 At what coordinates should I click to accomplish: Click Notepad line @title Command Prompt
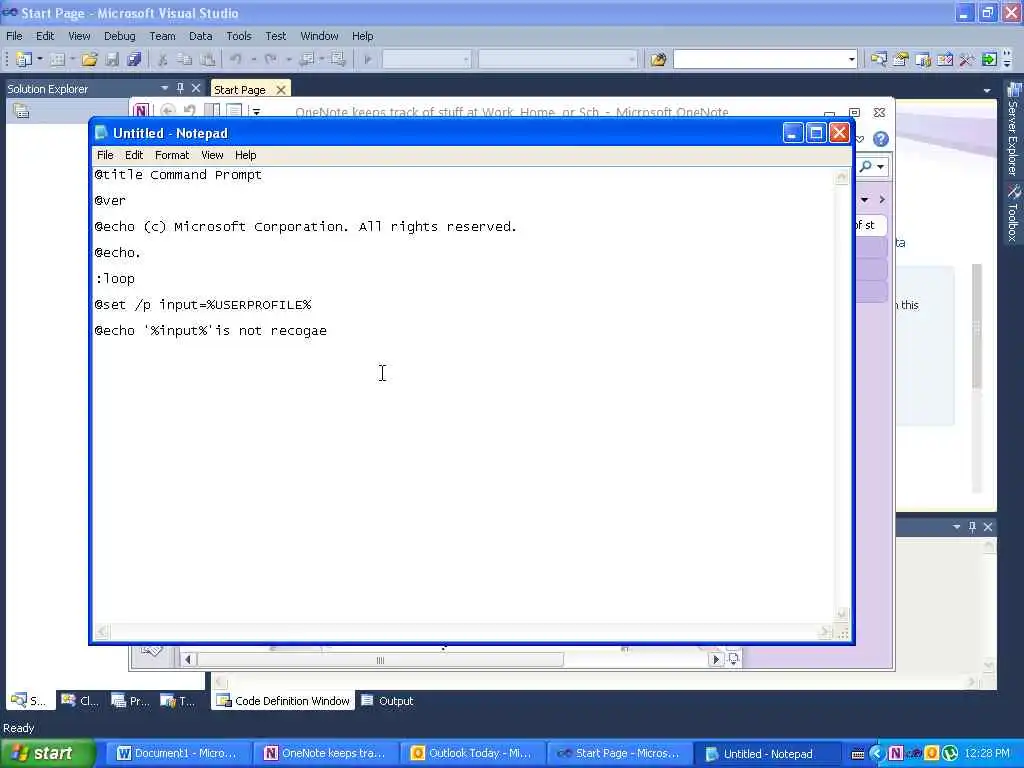[178, 175]
